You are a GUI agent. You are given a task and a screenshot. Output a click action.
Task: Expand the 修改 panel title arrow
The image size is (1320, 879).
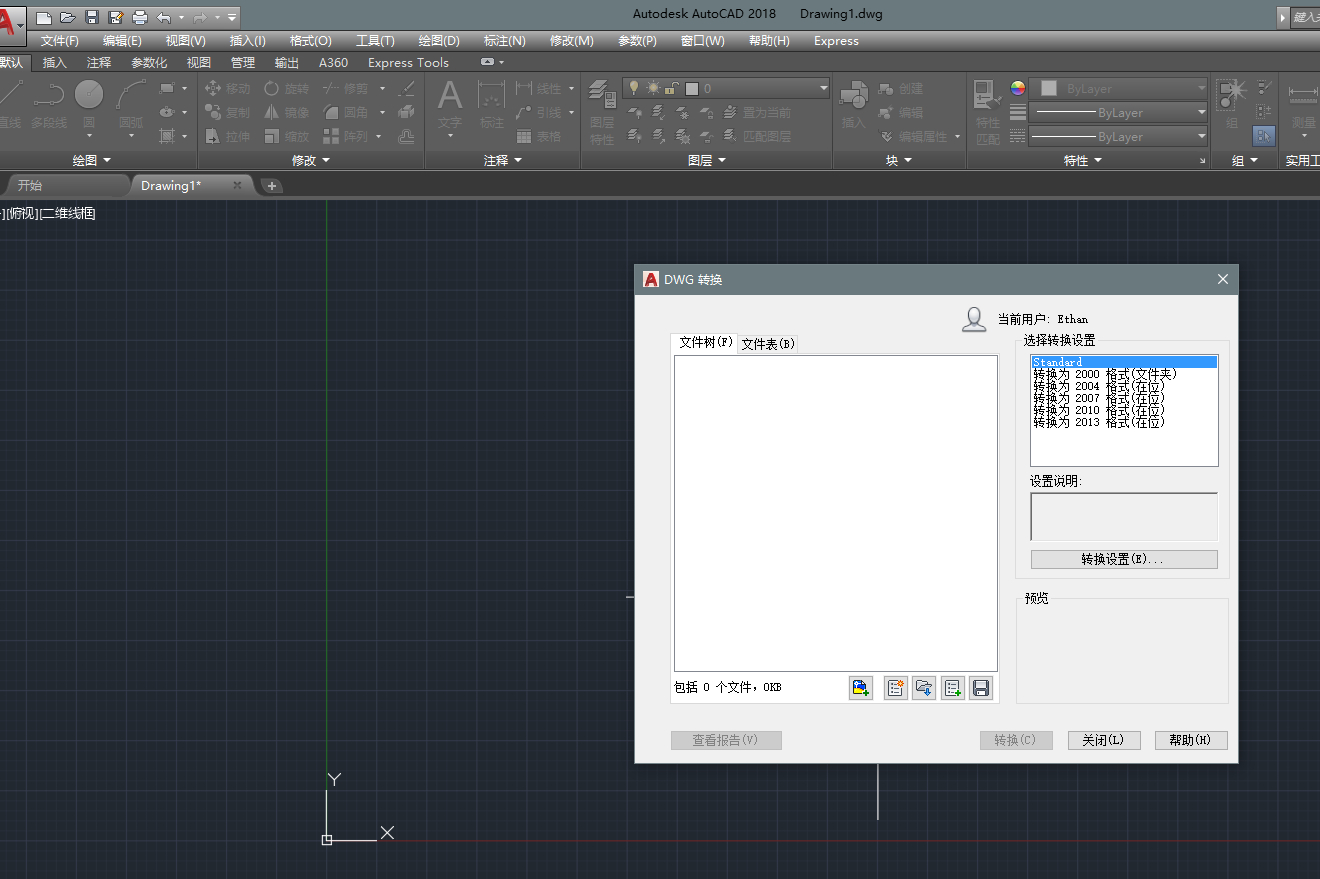coord(326,160)
